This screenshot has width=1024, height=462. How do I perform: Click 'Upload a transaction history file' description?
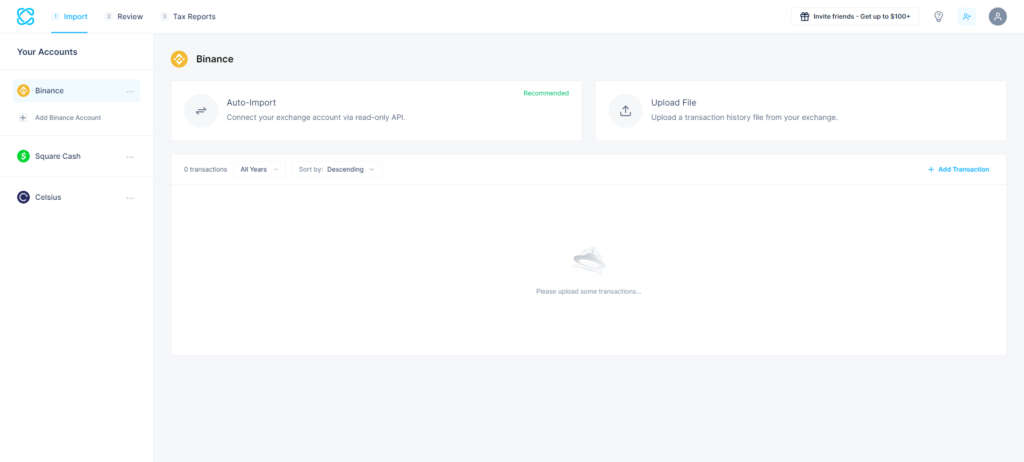point(744,118)
